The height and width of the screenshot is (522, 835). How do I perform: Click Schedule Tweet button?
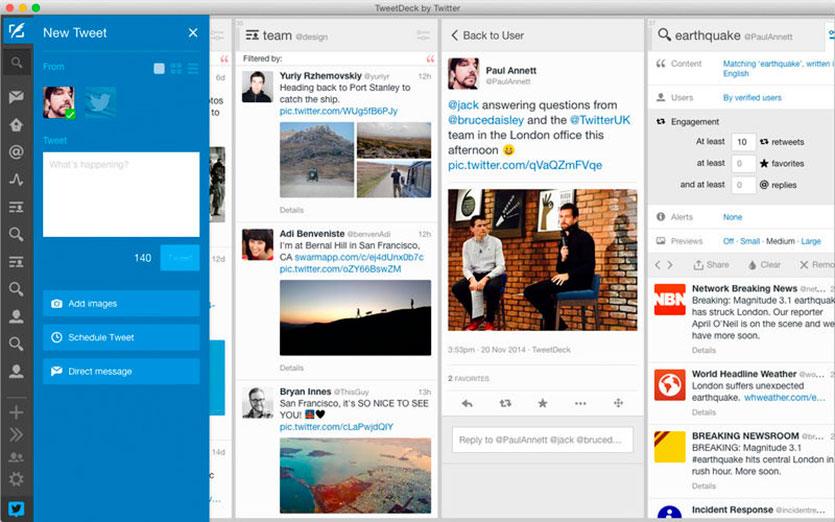(x=121, y=338)
